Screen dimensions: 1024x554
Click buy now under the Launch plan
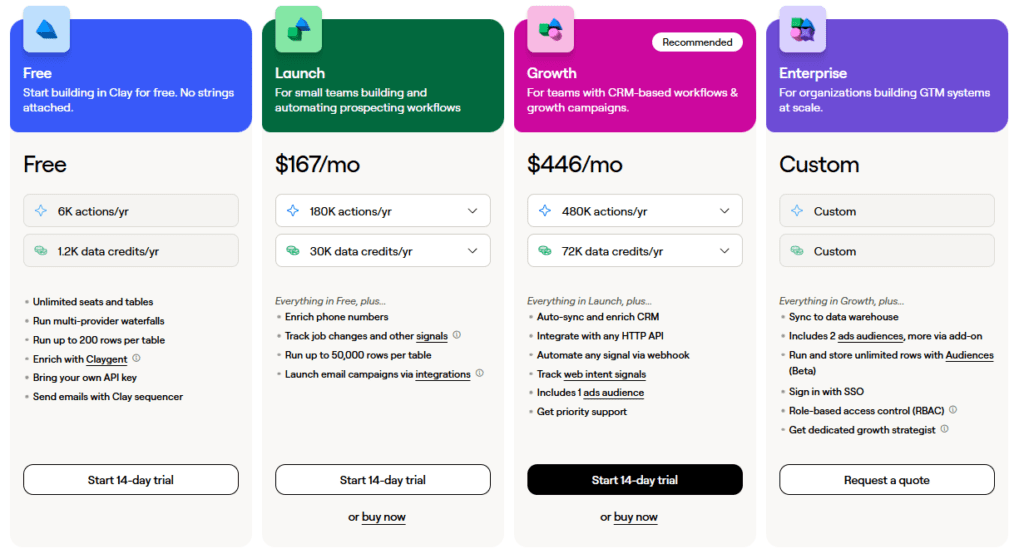(x=384, y=517)
